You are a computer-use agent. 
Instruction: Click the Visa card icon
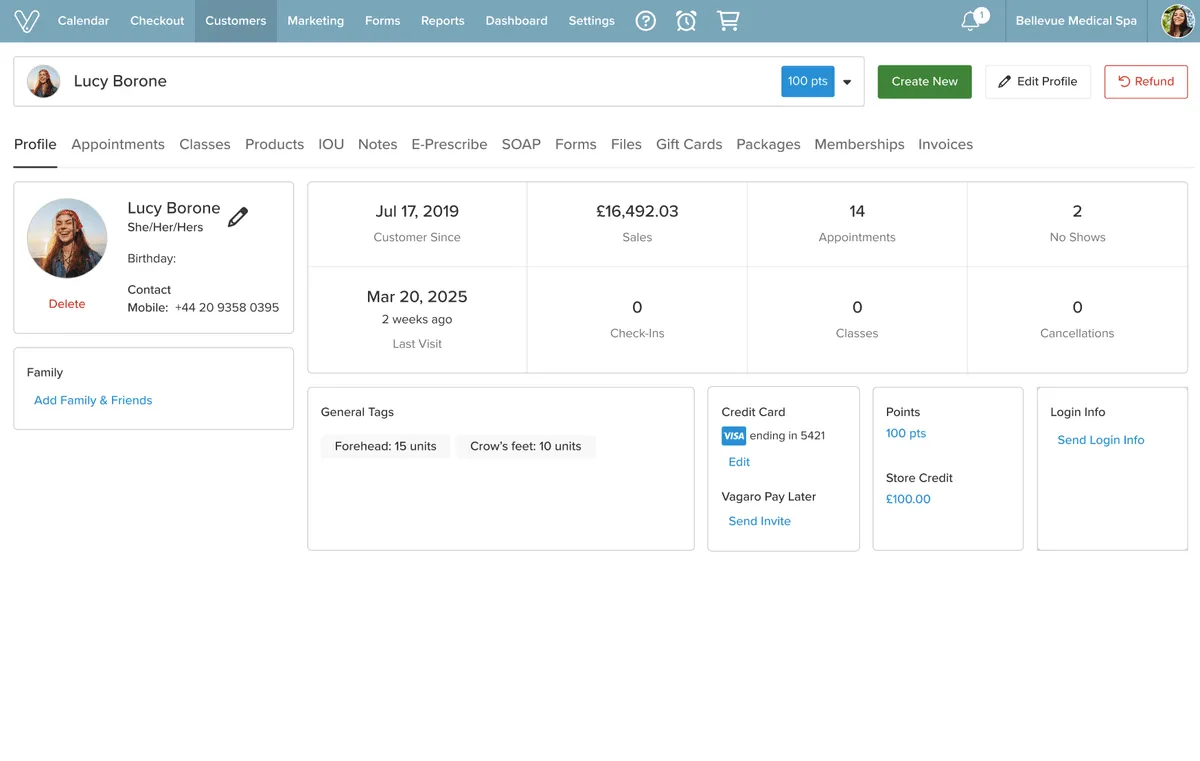click(x=733, y=436)
